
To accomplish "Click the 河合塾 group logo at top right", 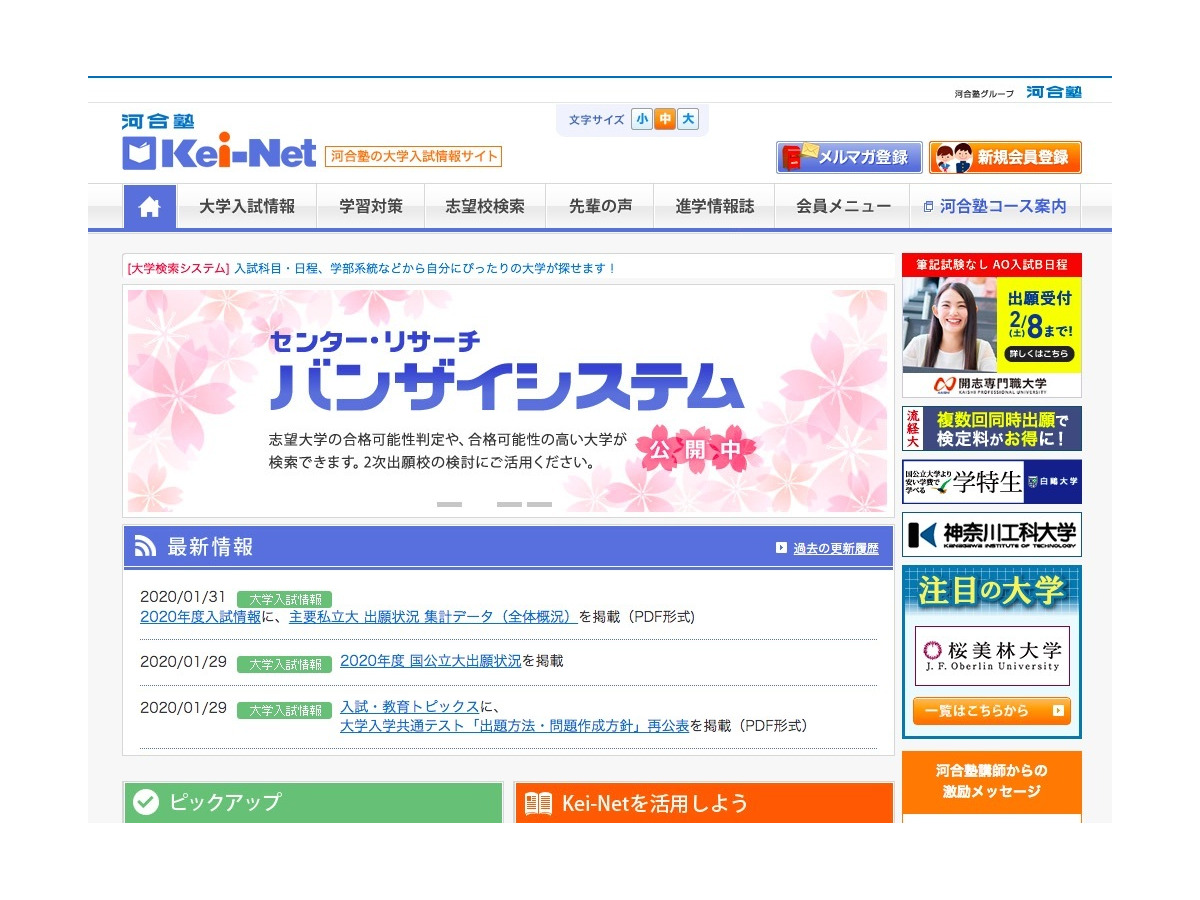I will point(1053,92).
